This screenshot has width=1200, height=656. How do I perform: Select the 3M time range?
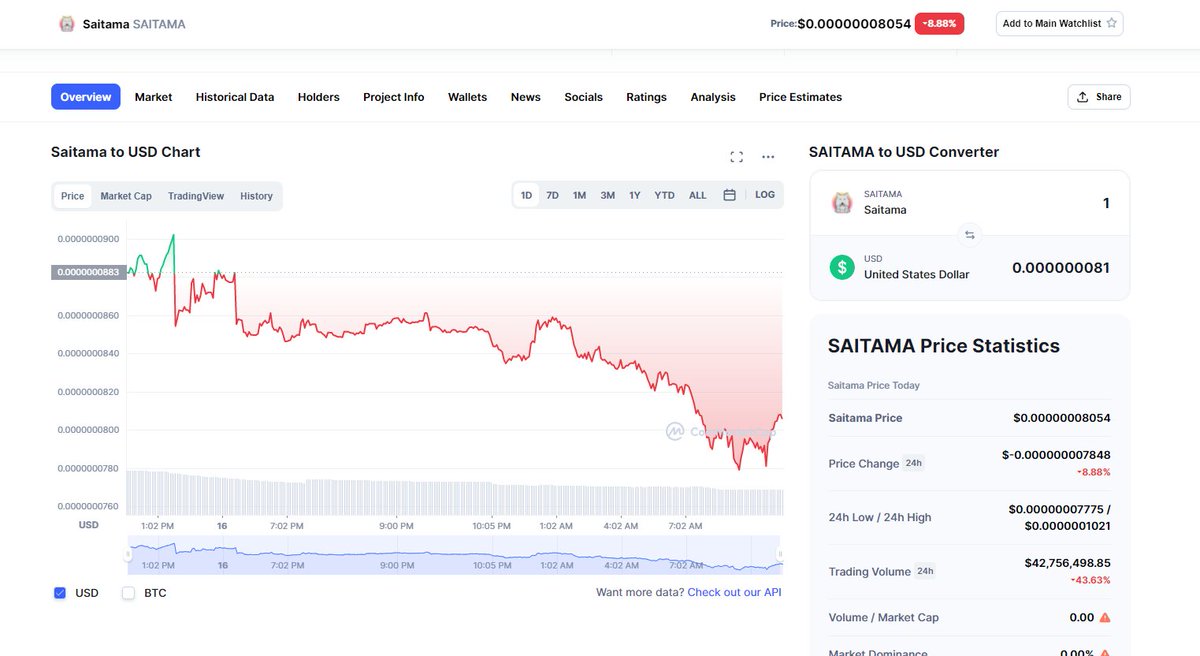pos(608,195)
